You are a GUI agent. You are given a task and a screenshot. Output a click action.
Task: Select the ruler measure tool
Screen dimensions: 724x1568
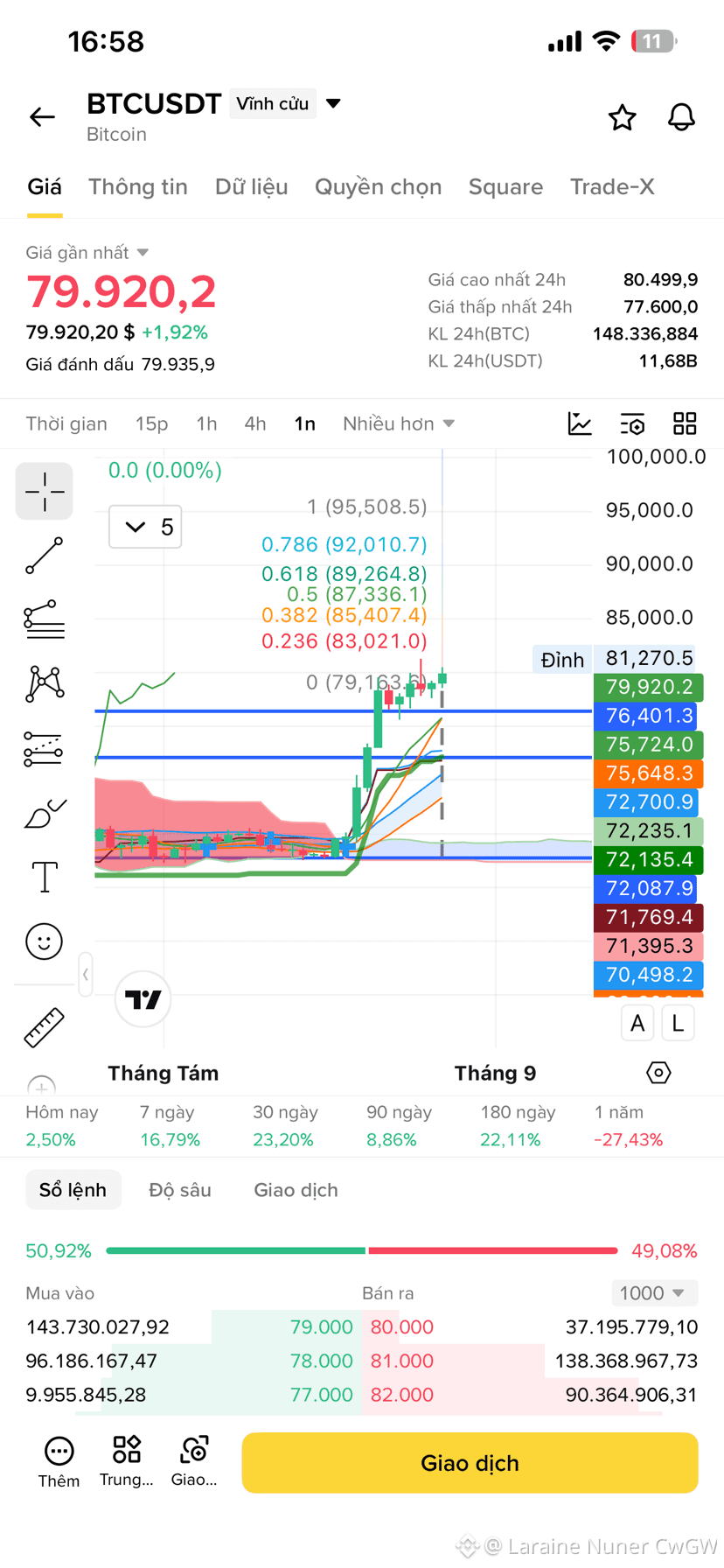pyautogui.click(x=45, y=1027)
